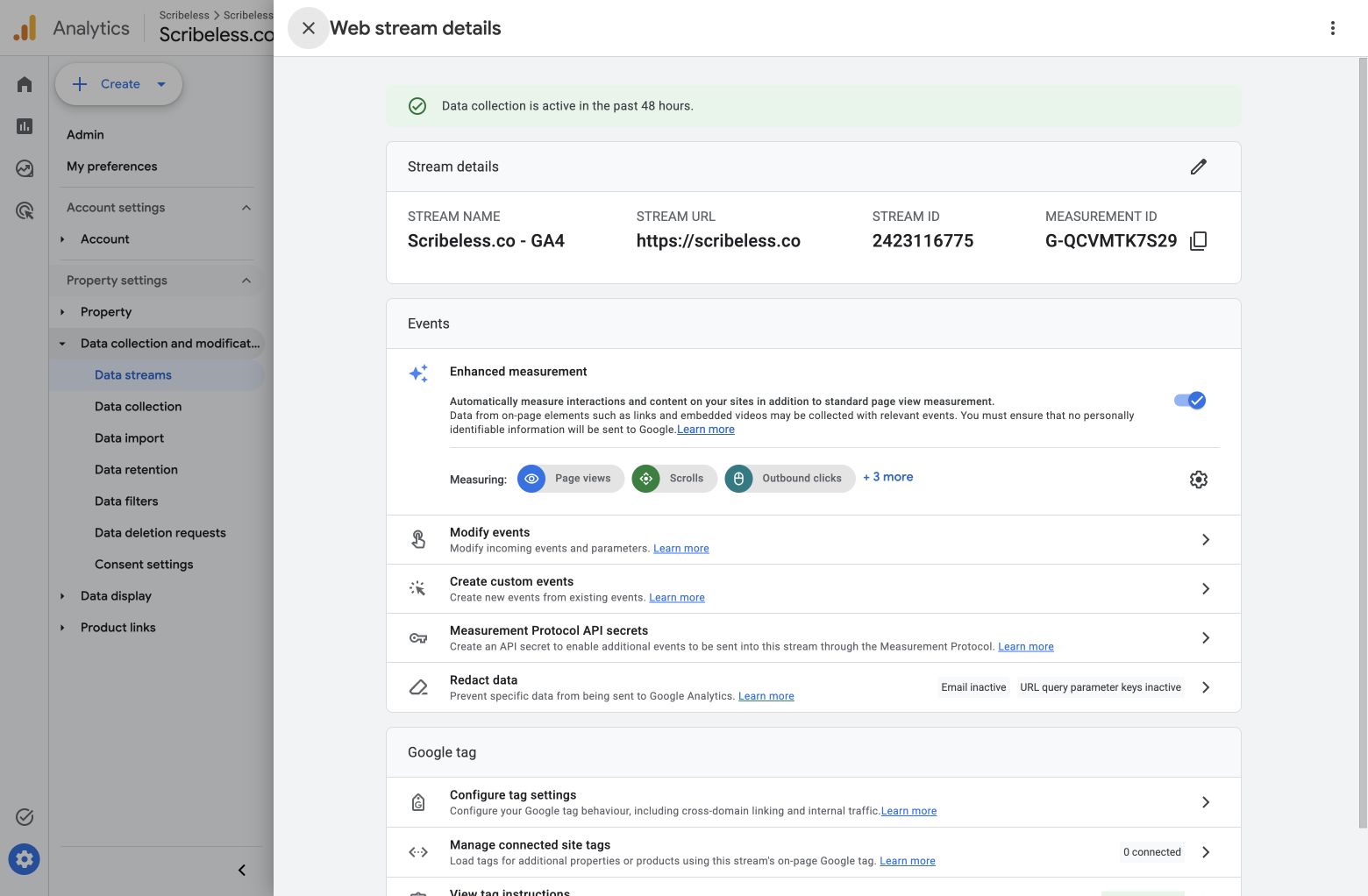Click the Analytics logo

tap(25, 28)
